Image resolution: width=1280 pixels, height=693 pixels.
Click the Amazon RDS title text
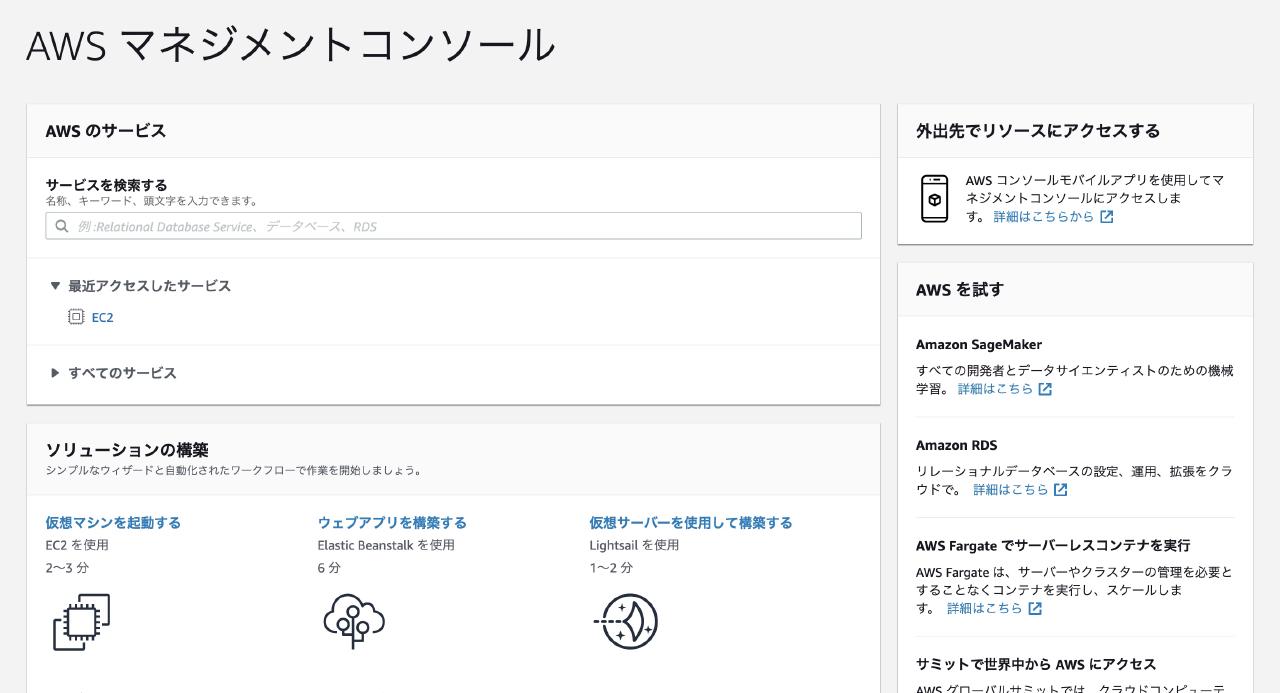coord(956,445)
